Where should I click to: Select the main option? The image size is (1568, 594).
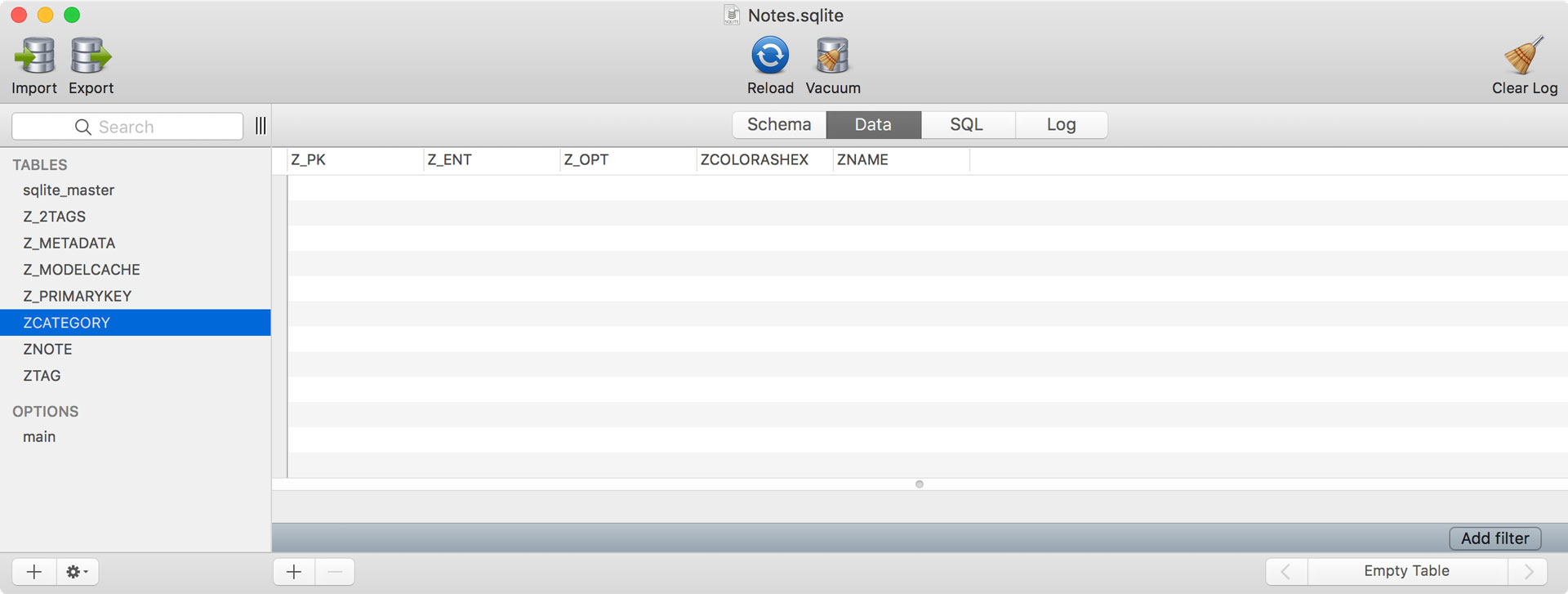[135, 437]
